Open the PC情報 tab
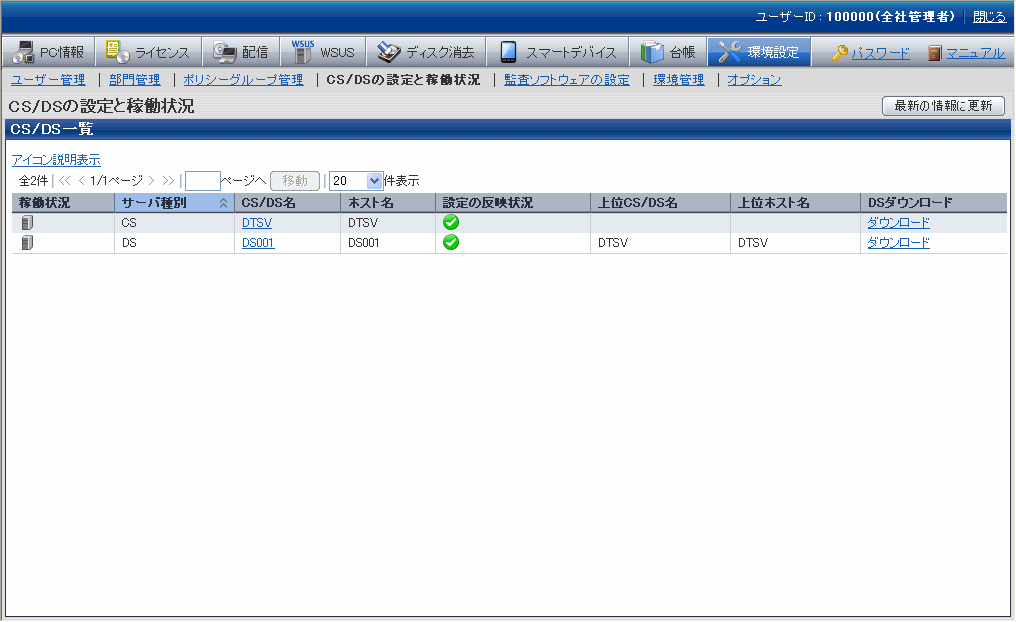Image resolution: width=1016 pixels, height=622 pixels. tap(49, 52)
